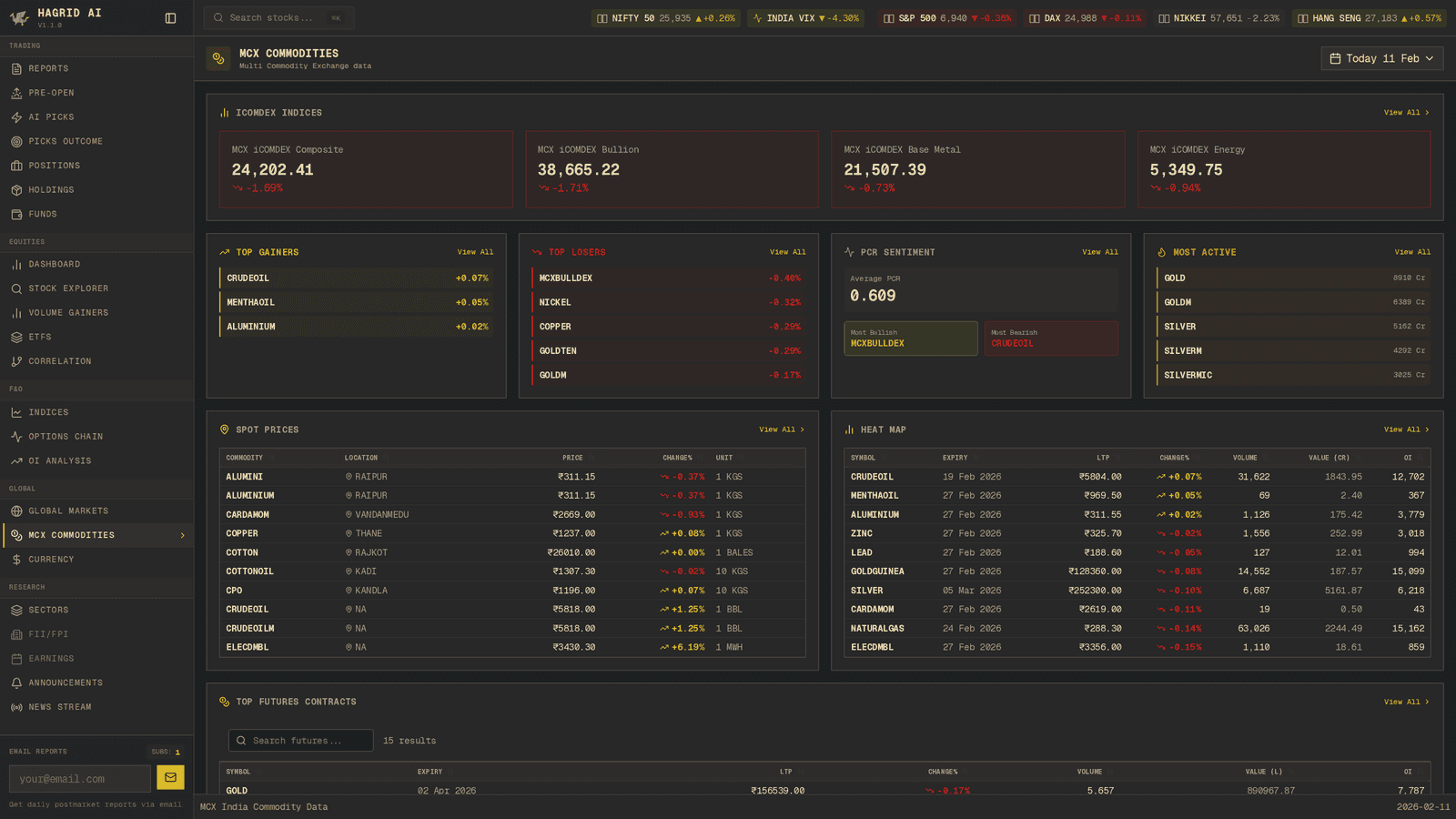Open Holdings box icon

click(16, 190)
